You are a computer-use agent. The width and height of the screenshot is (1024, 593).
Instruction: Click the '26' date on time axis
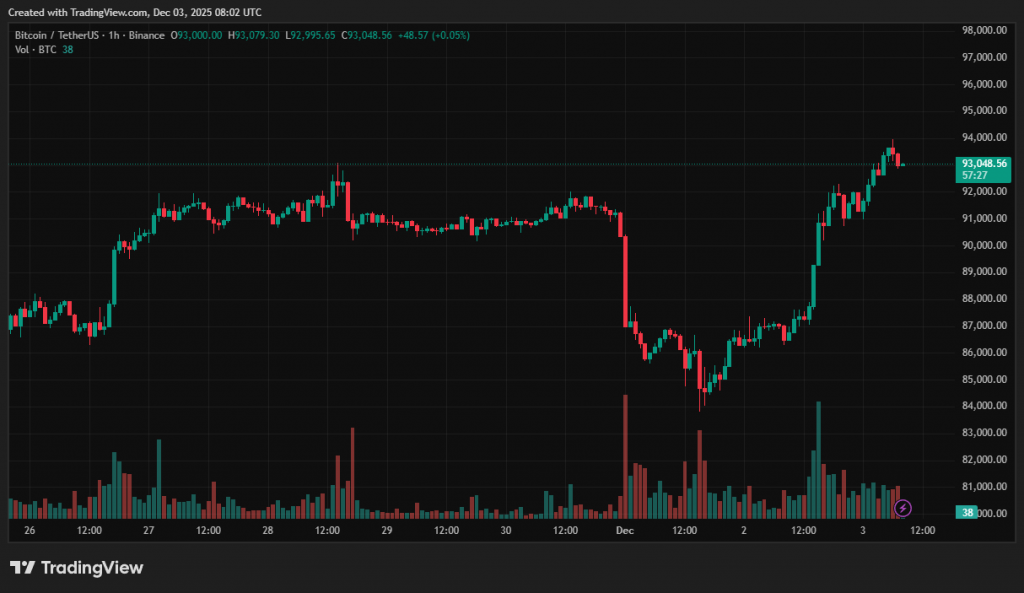pos(29,531)
